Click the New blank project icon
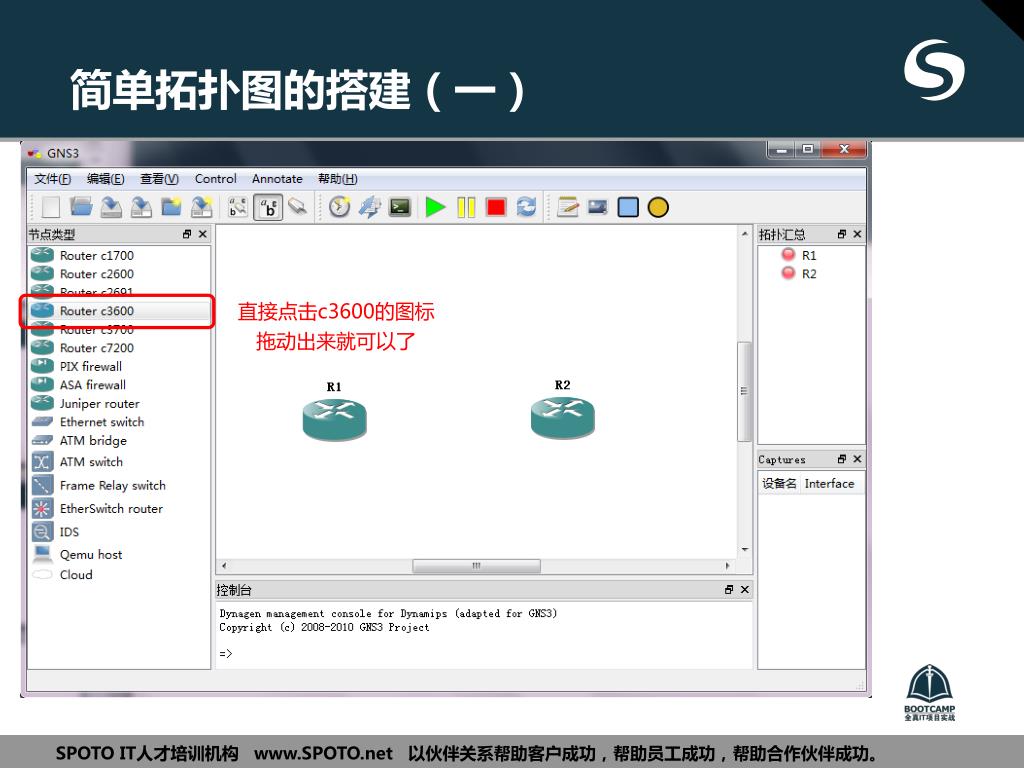 click(50, 208)
